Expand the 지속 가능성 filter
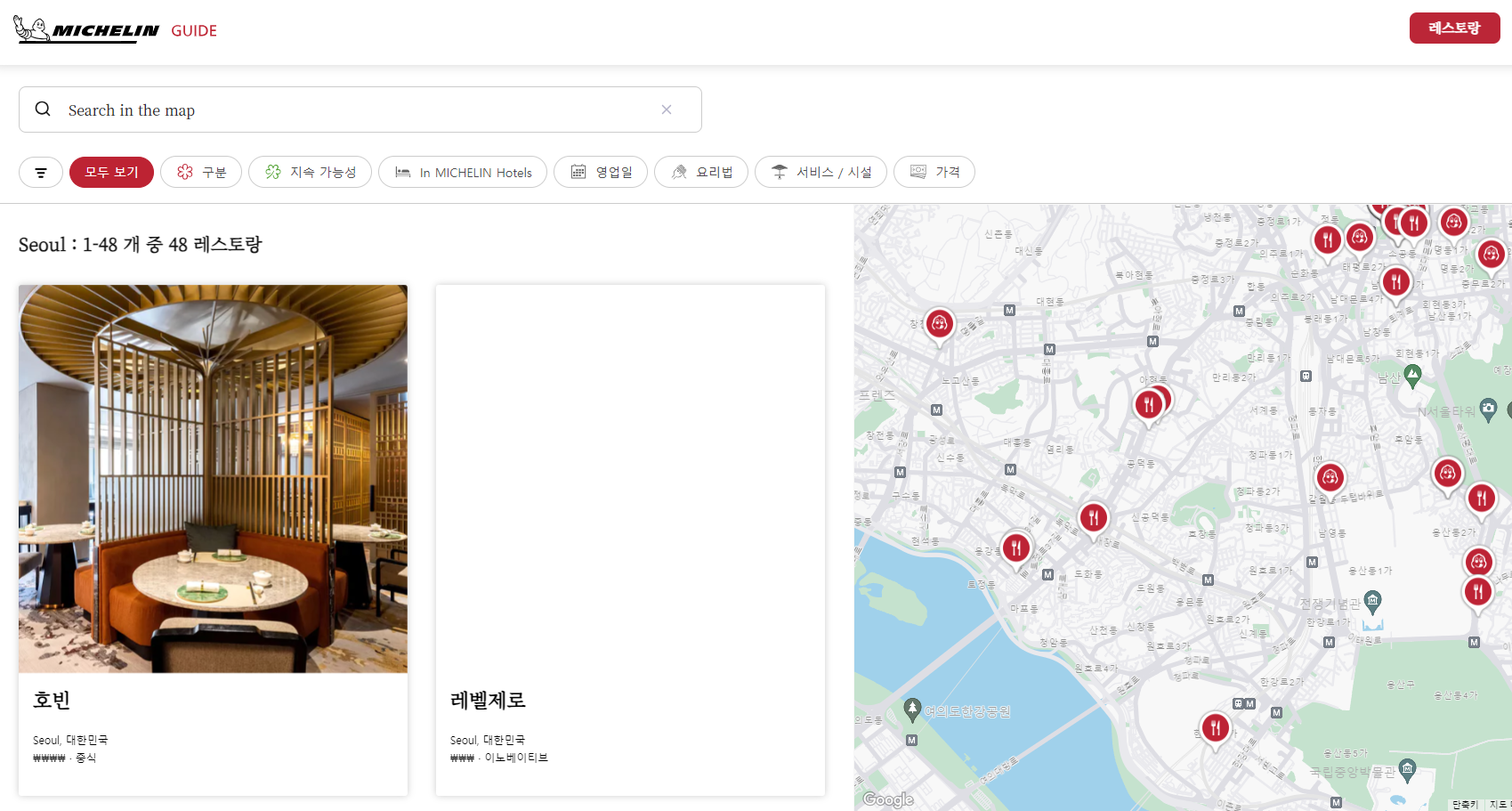 click(310, 172)
